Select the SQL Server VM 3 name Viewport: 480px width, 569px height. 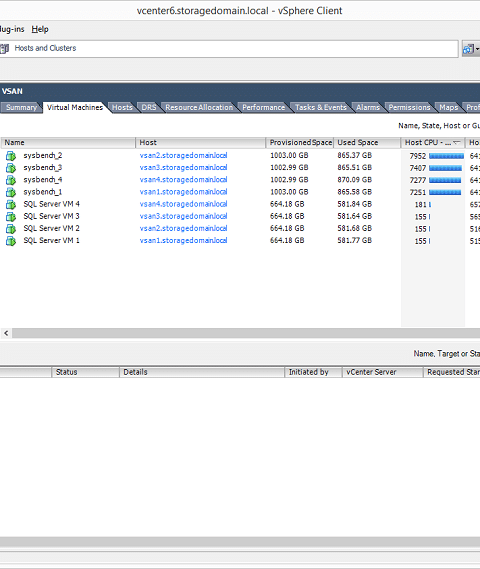52,216
